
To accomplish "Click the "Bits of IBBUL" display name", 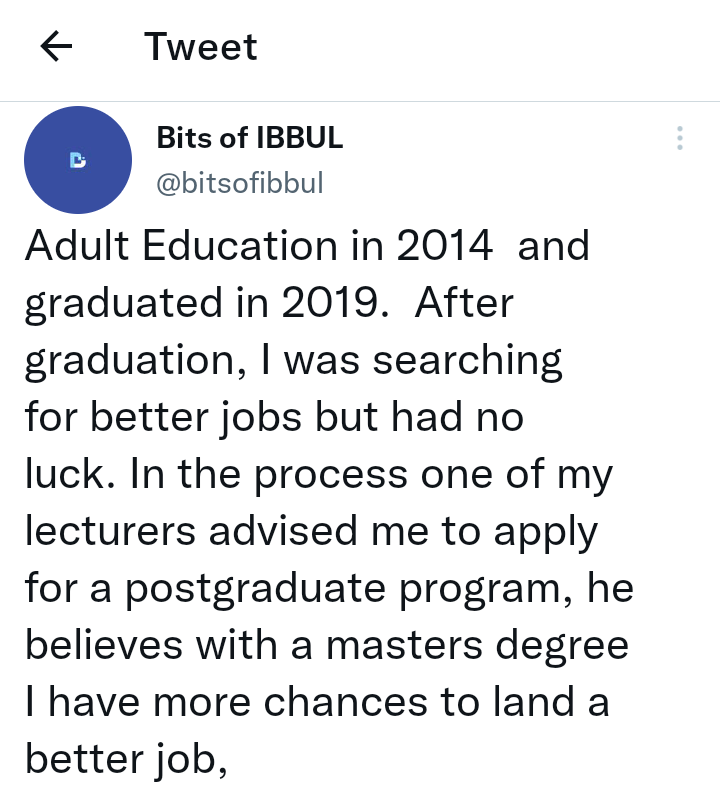I will 250,138.
